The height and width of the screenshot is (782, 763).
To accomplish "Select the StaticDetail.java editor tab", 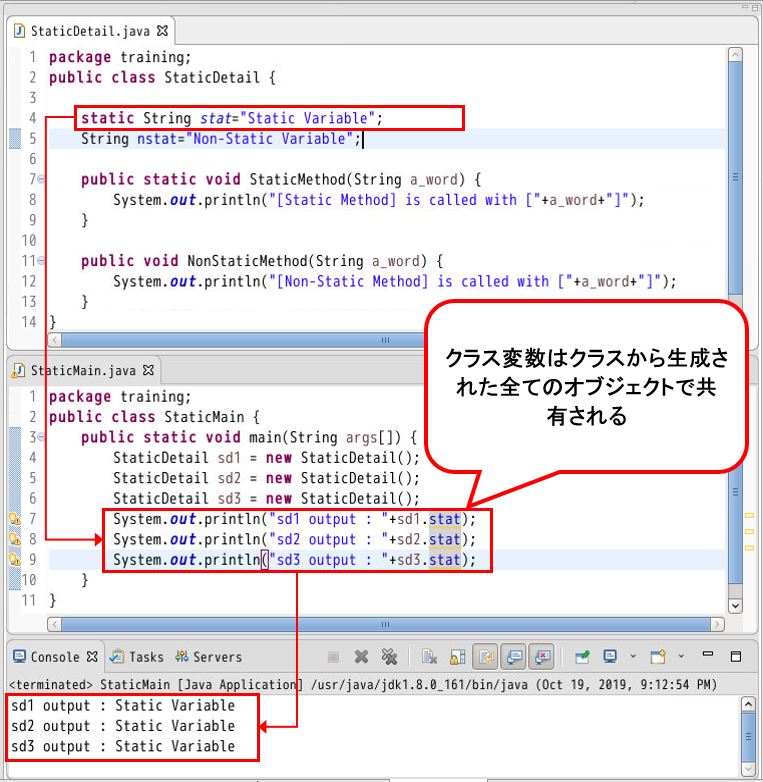I will [x=90, y=31].
